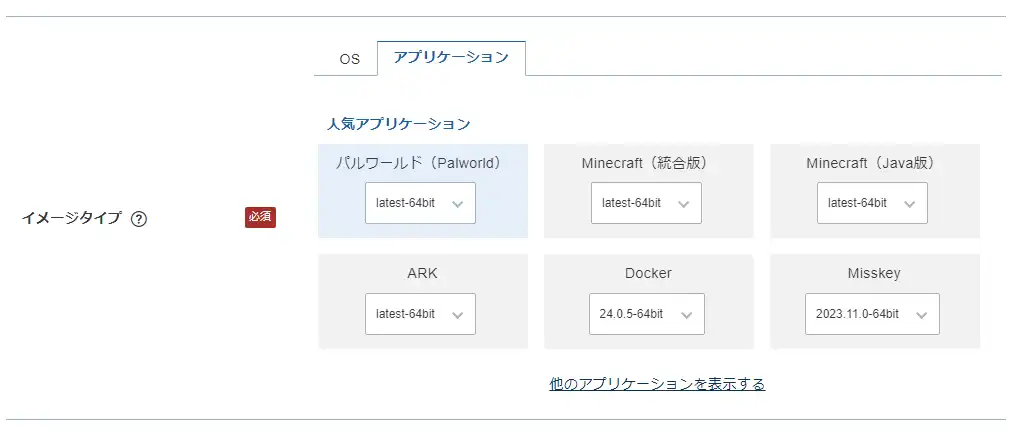Open the Minecraft (Java版) version dropdown
Viewport: 1017px width, 432px height.
872,203
